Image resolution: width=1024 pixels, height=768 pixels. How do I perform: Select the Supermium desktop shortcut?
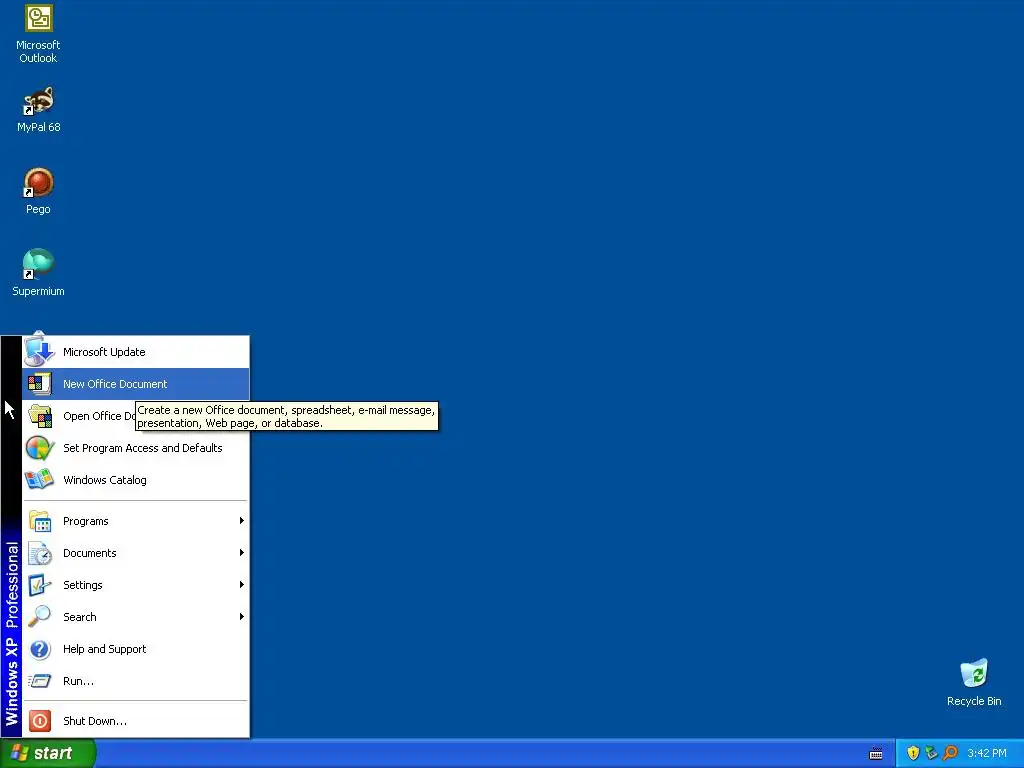pos(38,273)
